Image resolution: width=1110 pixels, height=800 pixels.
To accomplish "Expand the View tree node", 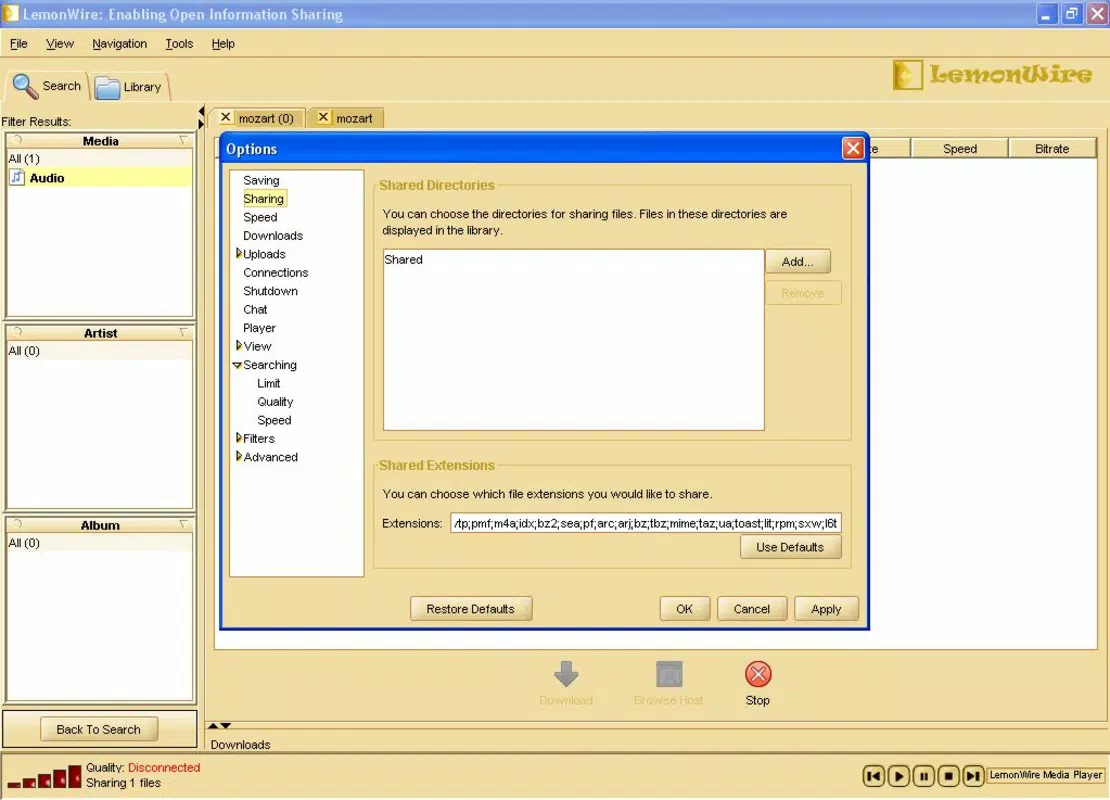I will 239,345.
